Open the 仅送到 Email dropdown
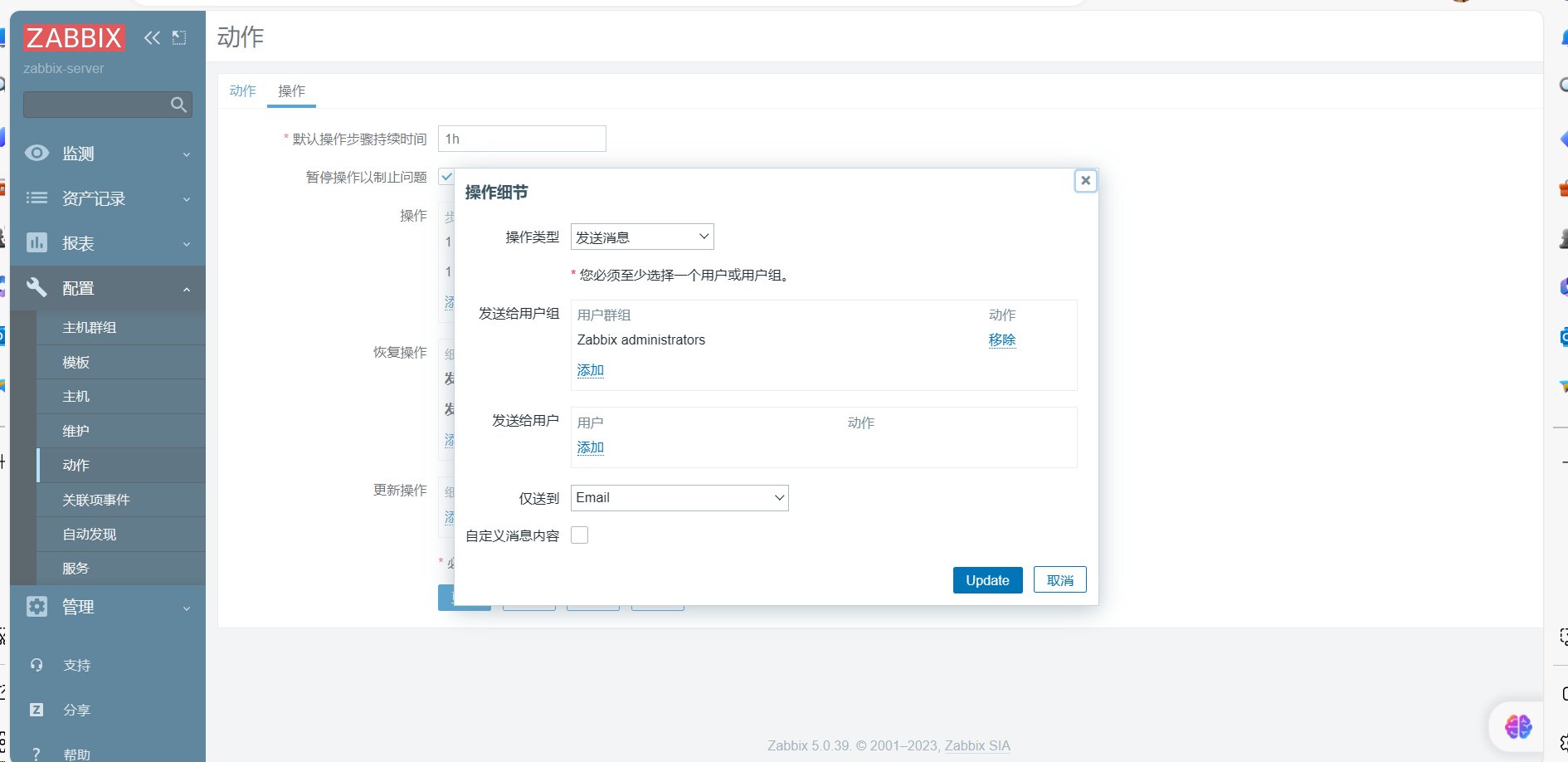The image size is (1568, 762). (x=679, y=498)
